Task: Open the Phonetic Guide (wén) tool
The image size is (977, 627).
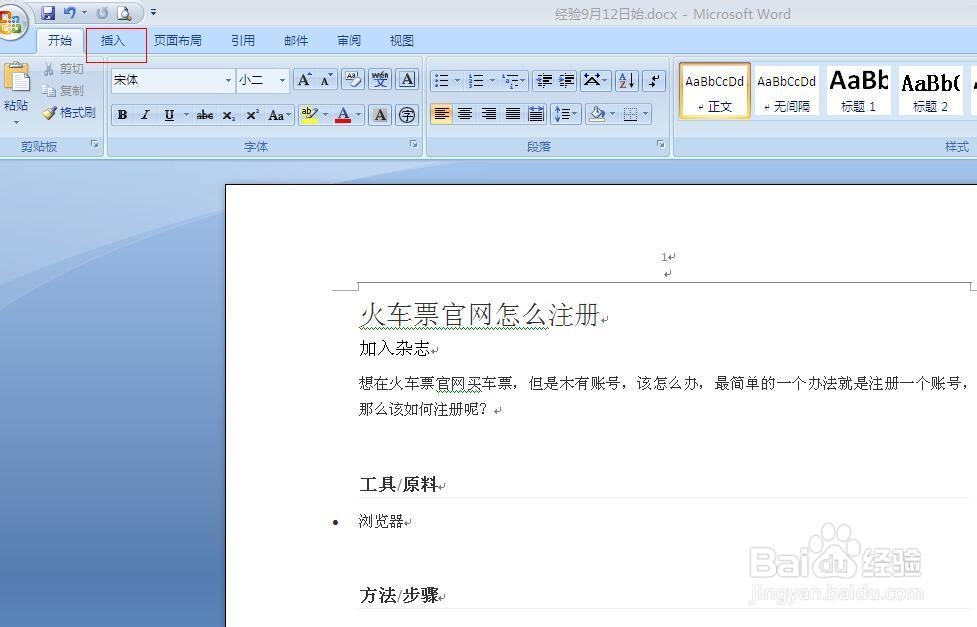Action: pyautogui.click(x=380, y=80)
